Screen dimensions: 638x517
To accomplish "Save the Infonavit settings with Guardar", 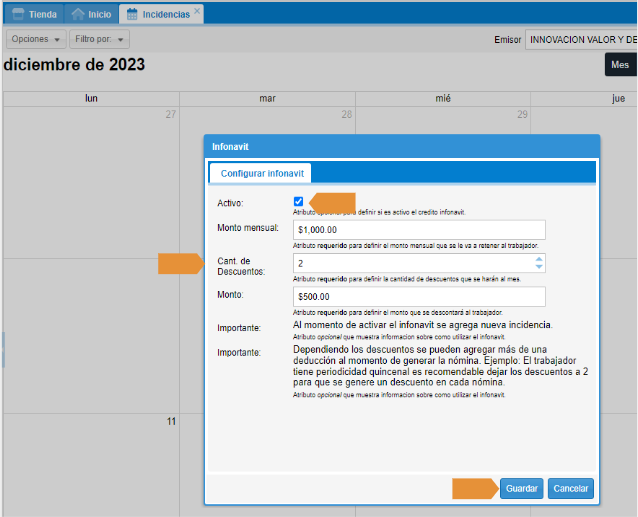I will click(x=521, y=489).
